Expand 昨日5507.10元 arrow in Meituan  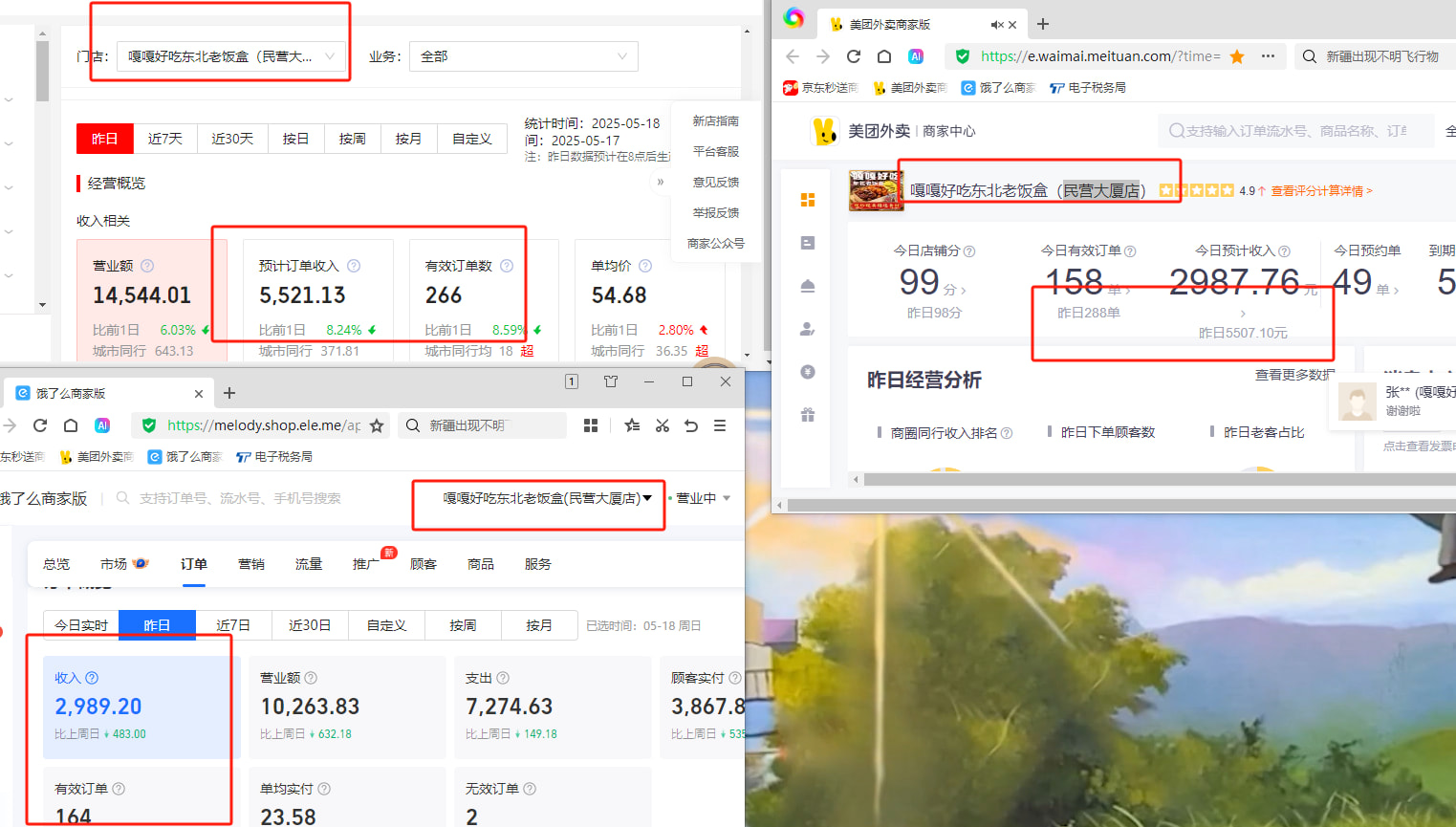click(x=1243, y=314)
